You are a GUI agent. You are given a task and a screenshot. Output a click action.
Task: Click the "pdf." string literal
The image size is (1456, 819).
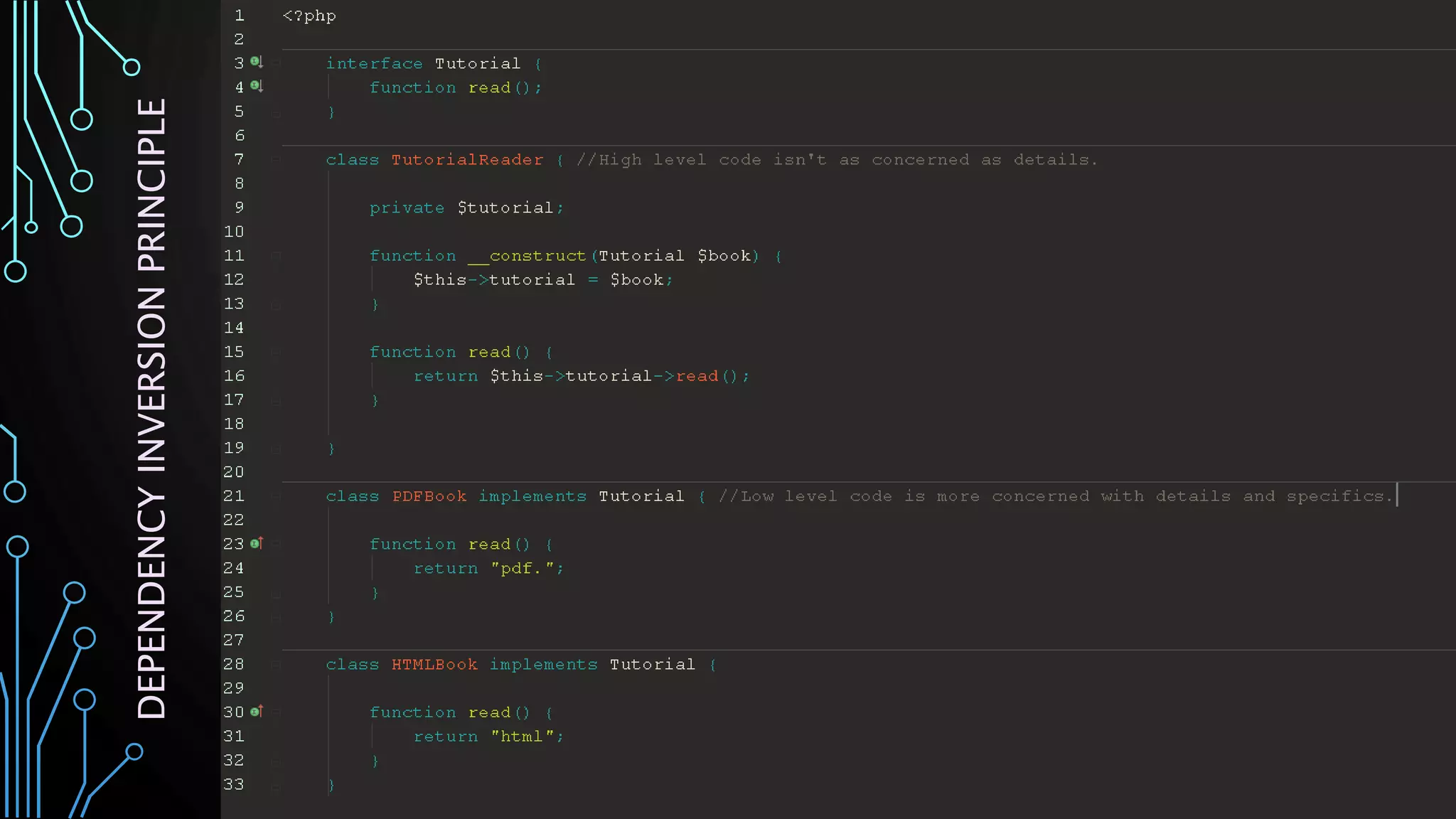pos(522,568)
